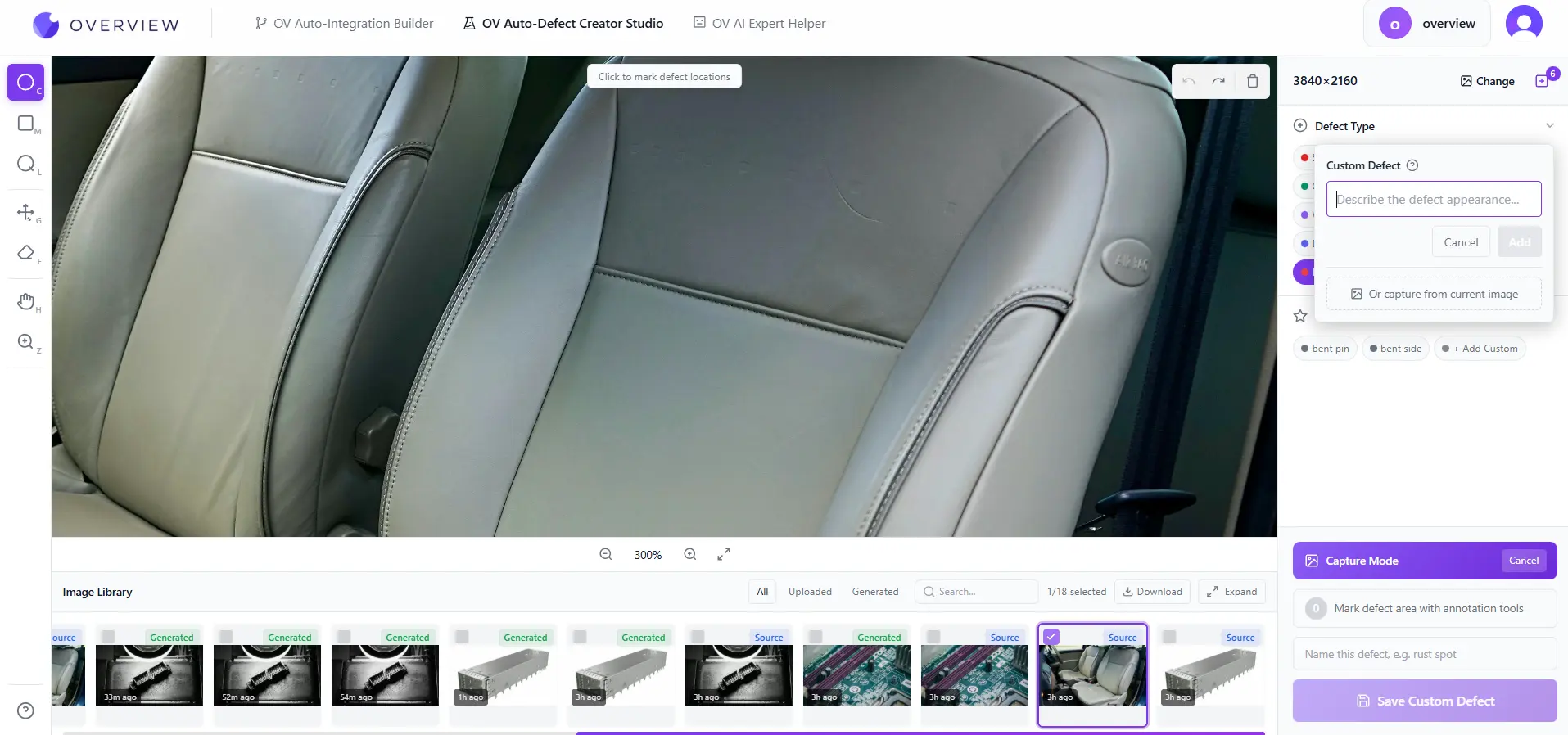Uncheck the selected car seat thumbnail checkbox
This screenshot has height=735, width=1568.
(x=1052, y=637)
